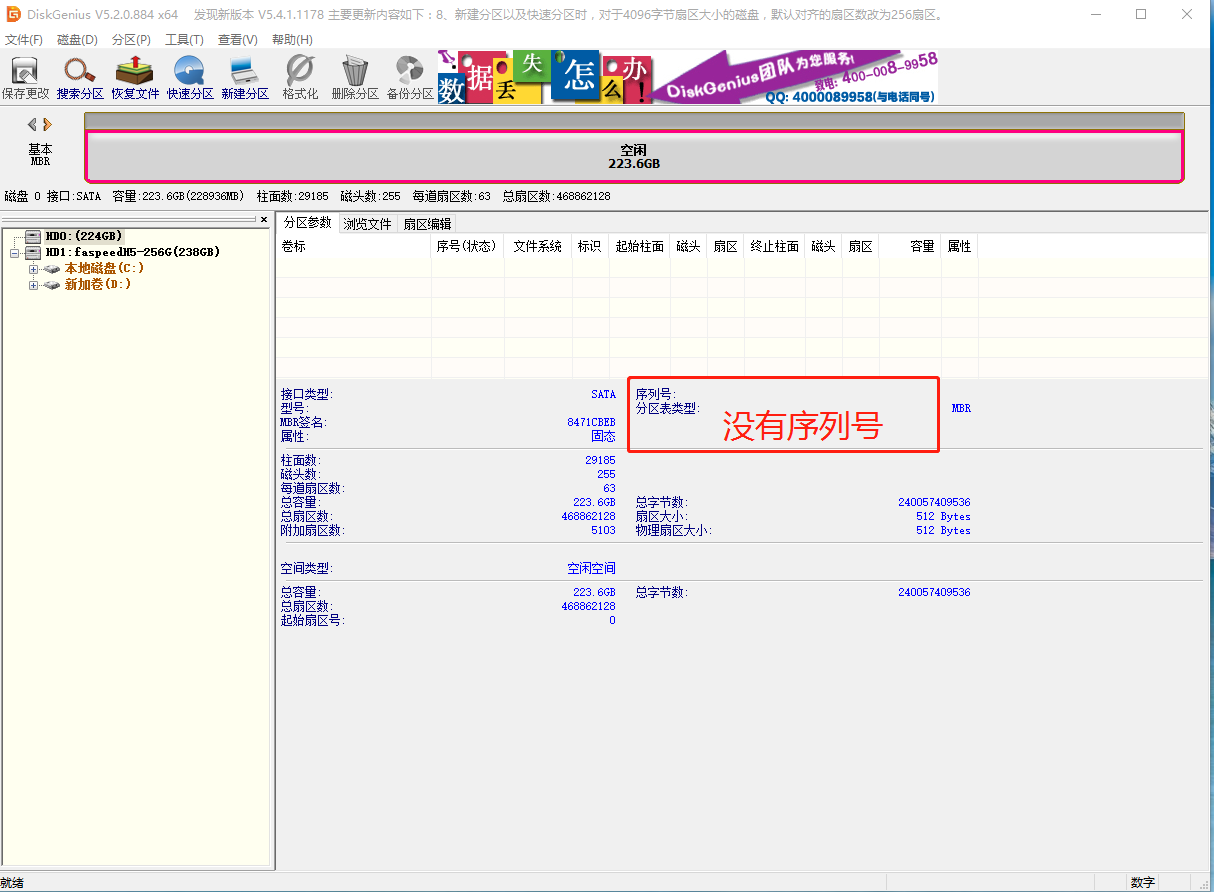Click the 就绪 status bar text
This screenshot has width=1214, height=892.
click(x=12, y=883)
